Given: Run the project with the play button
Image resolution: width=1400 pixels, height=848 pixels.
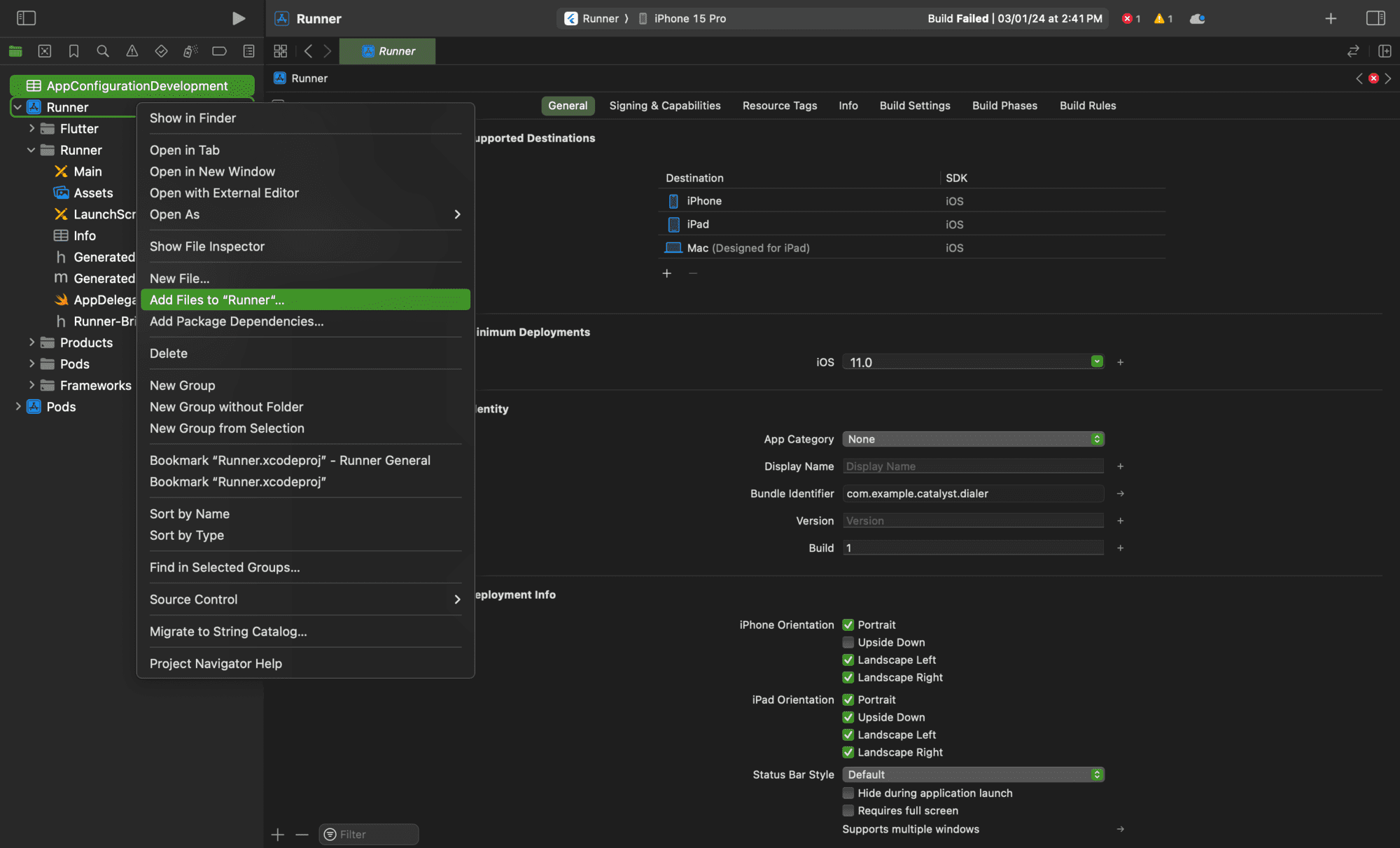Looking at the screenshot, I should coord(239,18).
